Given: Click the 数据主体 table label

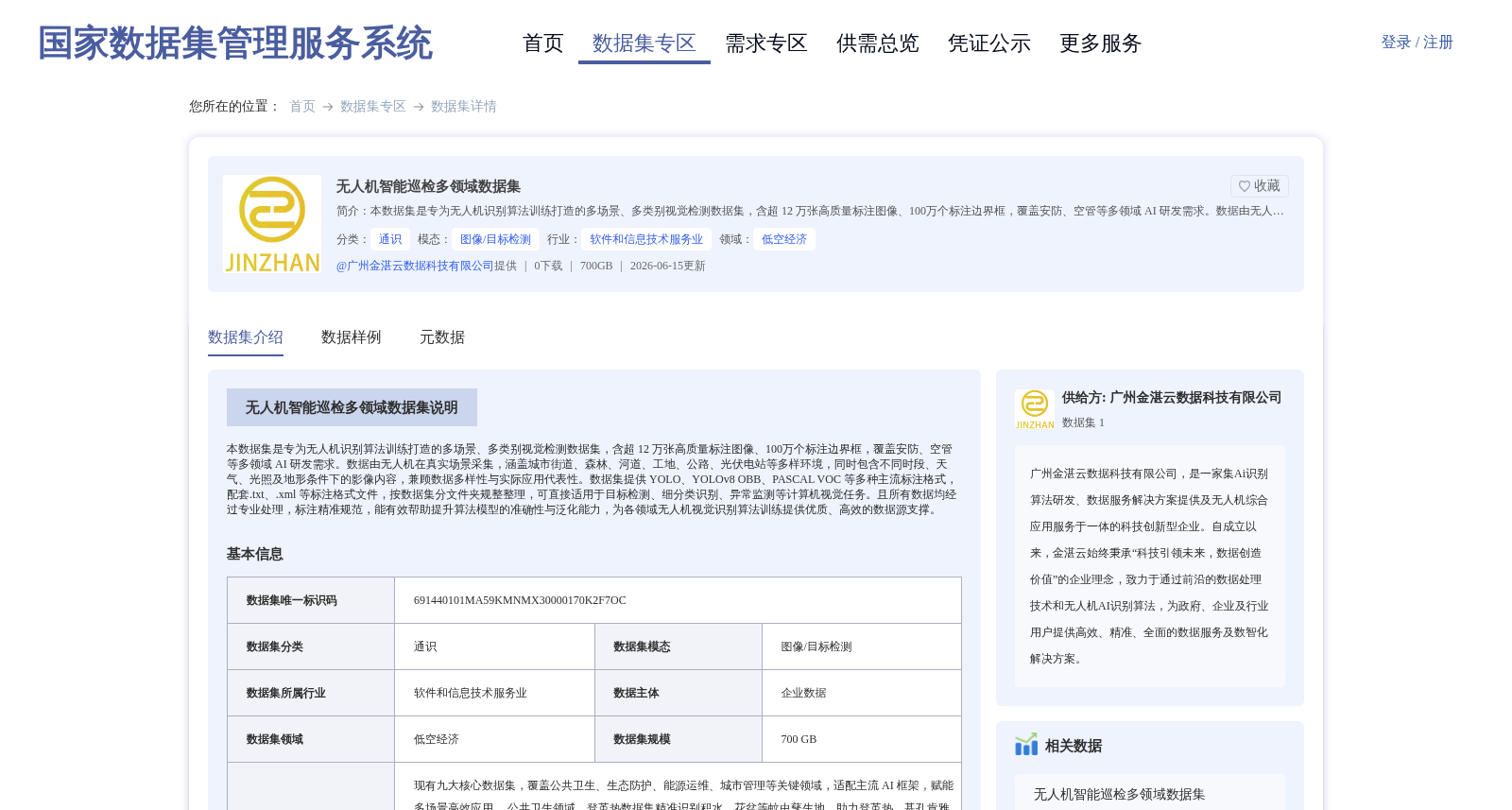Looking at the screenshot, I should [637, 693].
